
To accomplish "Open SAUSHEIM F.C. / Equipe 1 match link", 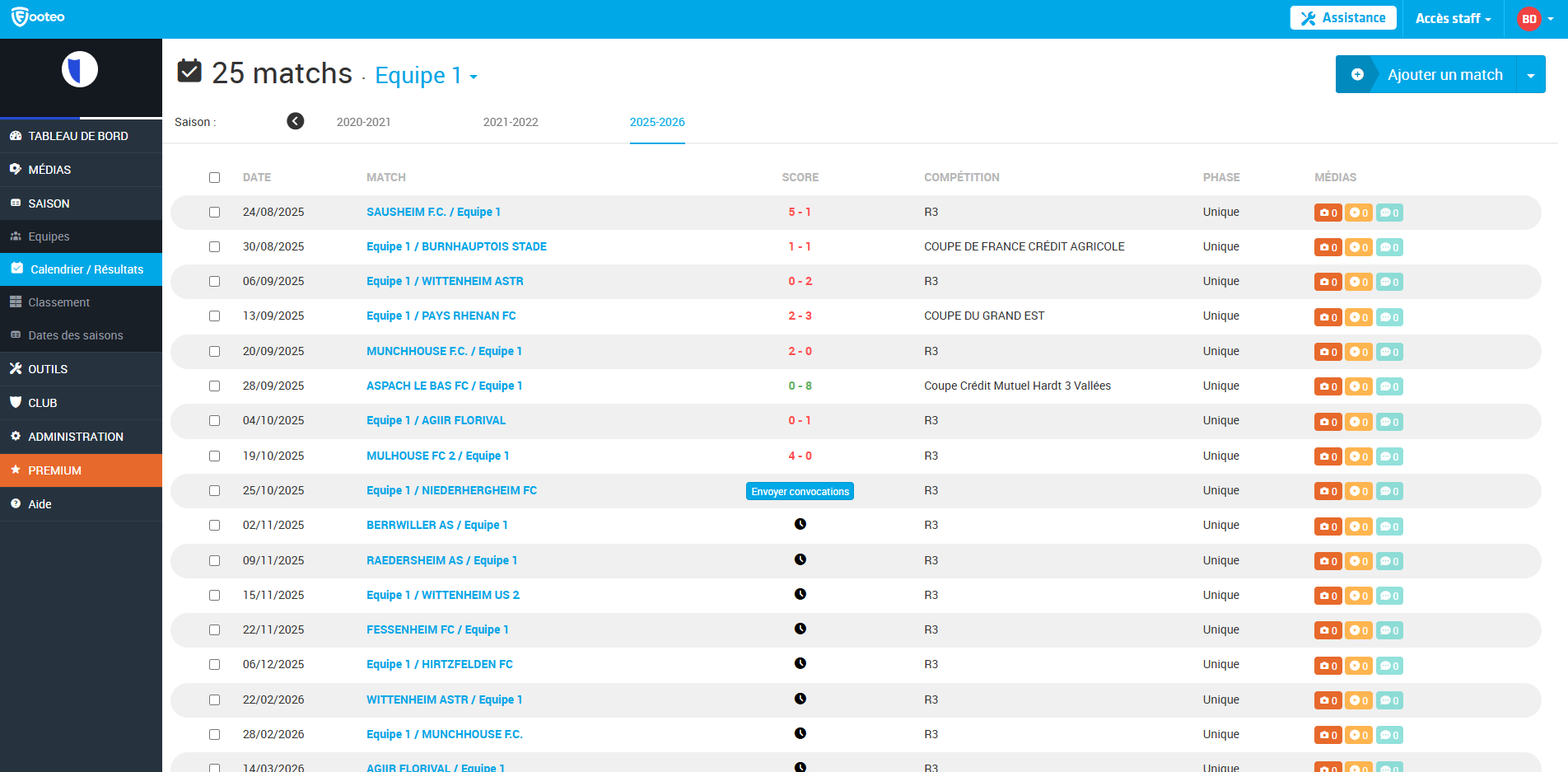I will (433, 212).
